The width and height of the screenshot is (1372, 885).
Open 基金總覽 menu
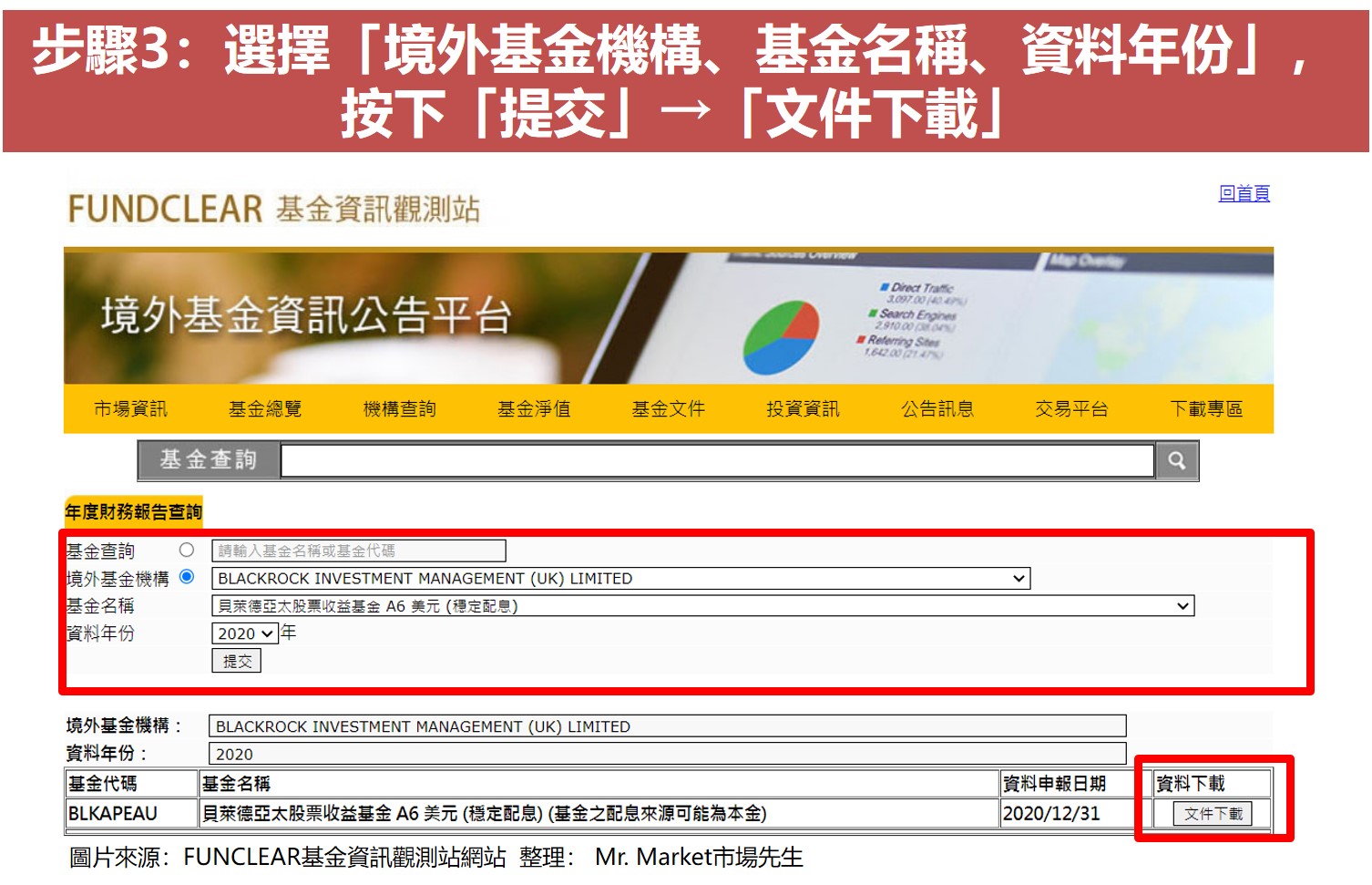[x=265, y=409]
